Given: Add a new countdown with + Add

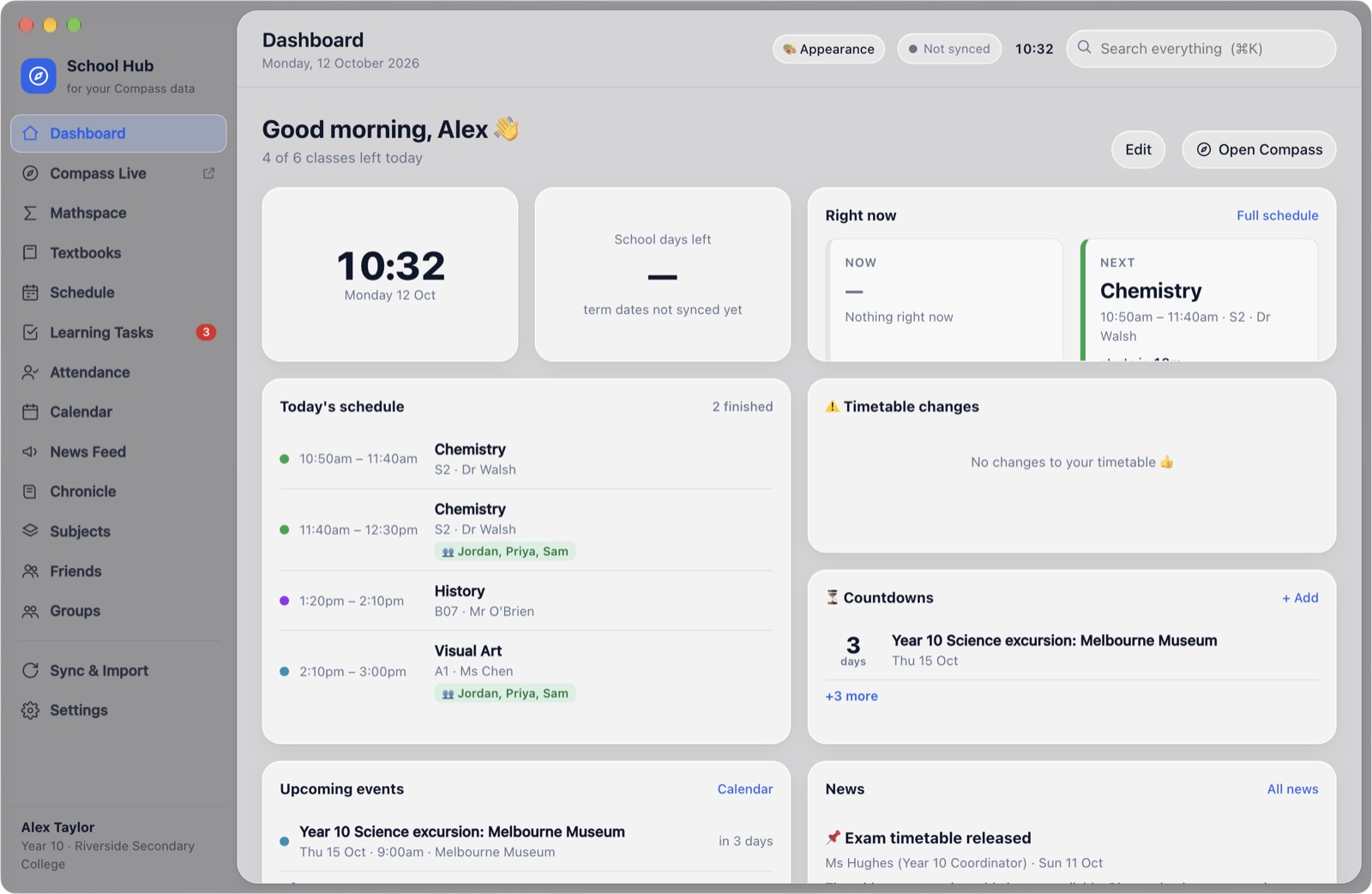Looking at the screenshot, I should pos(1300,598).
